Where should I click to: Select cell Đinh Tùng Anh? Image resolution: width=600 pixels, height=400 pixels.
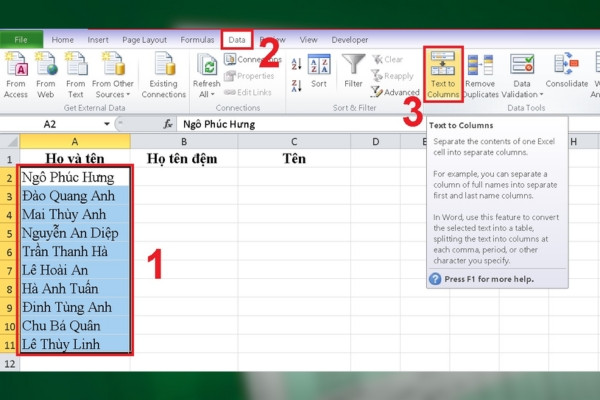(x=75, y=307)
